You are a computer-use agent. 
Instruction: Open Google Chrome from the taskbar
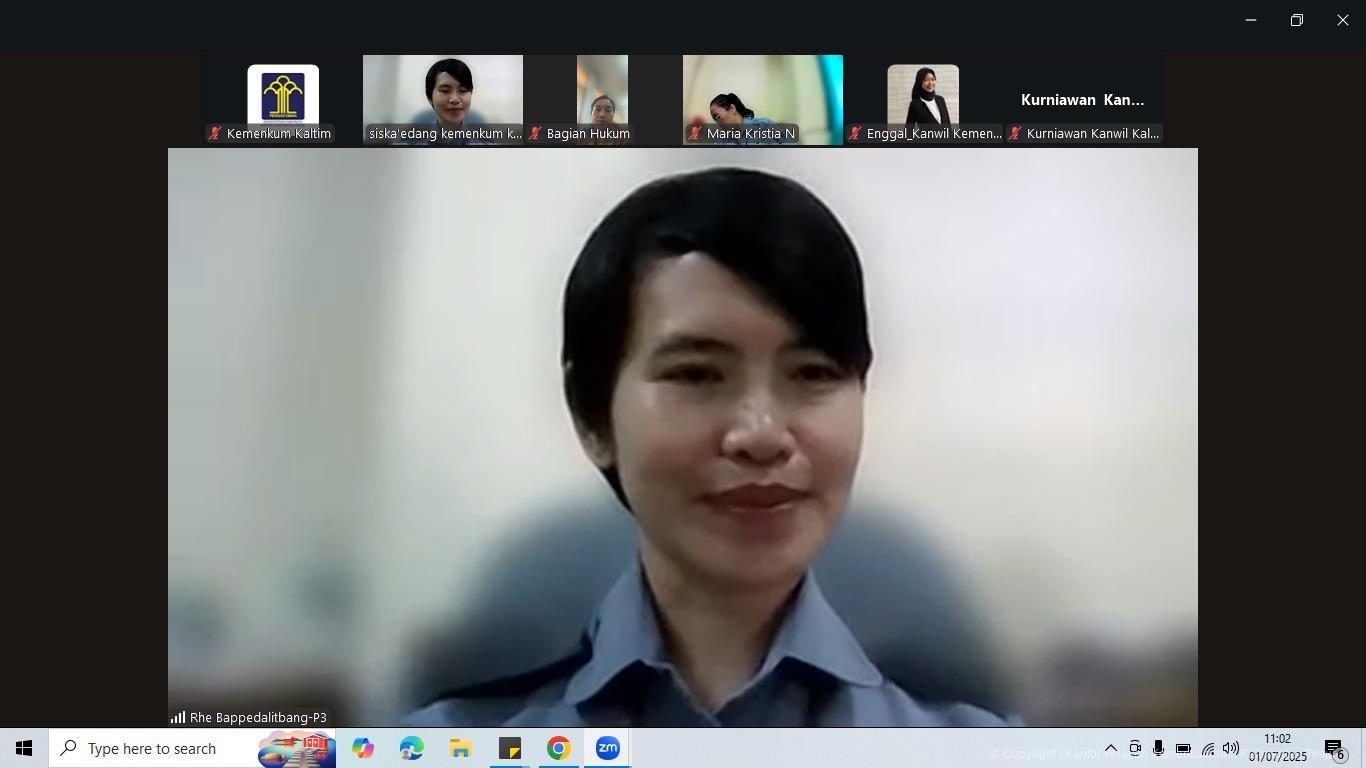[558, 748]
